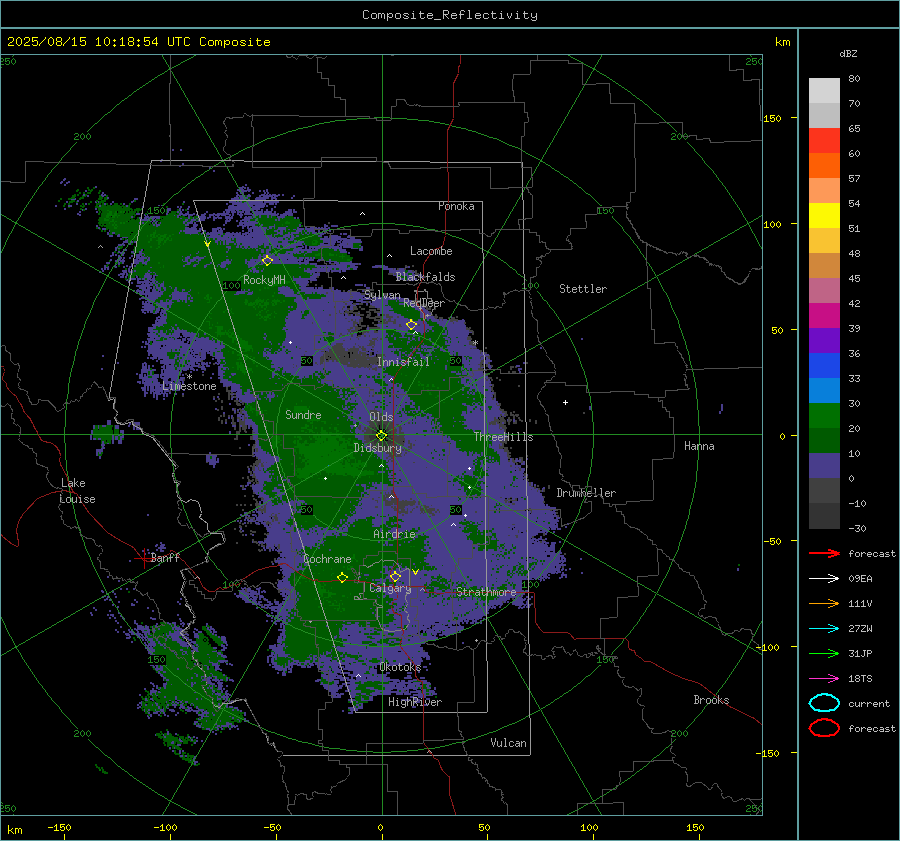Click the 09EA legend label
This screenshot has width=900, height=841.
coord(860,578)
